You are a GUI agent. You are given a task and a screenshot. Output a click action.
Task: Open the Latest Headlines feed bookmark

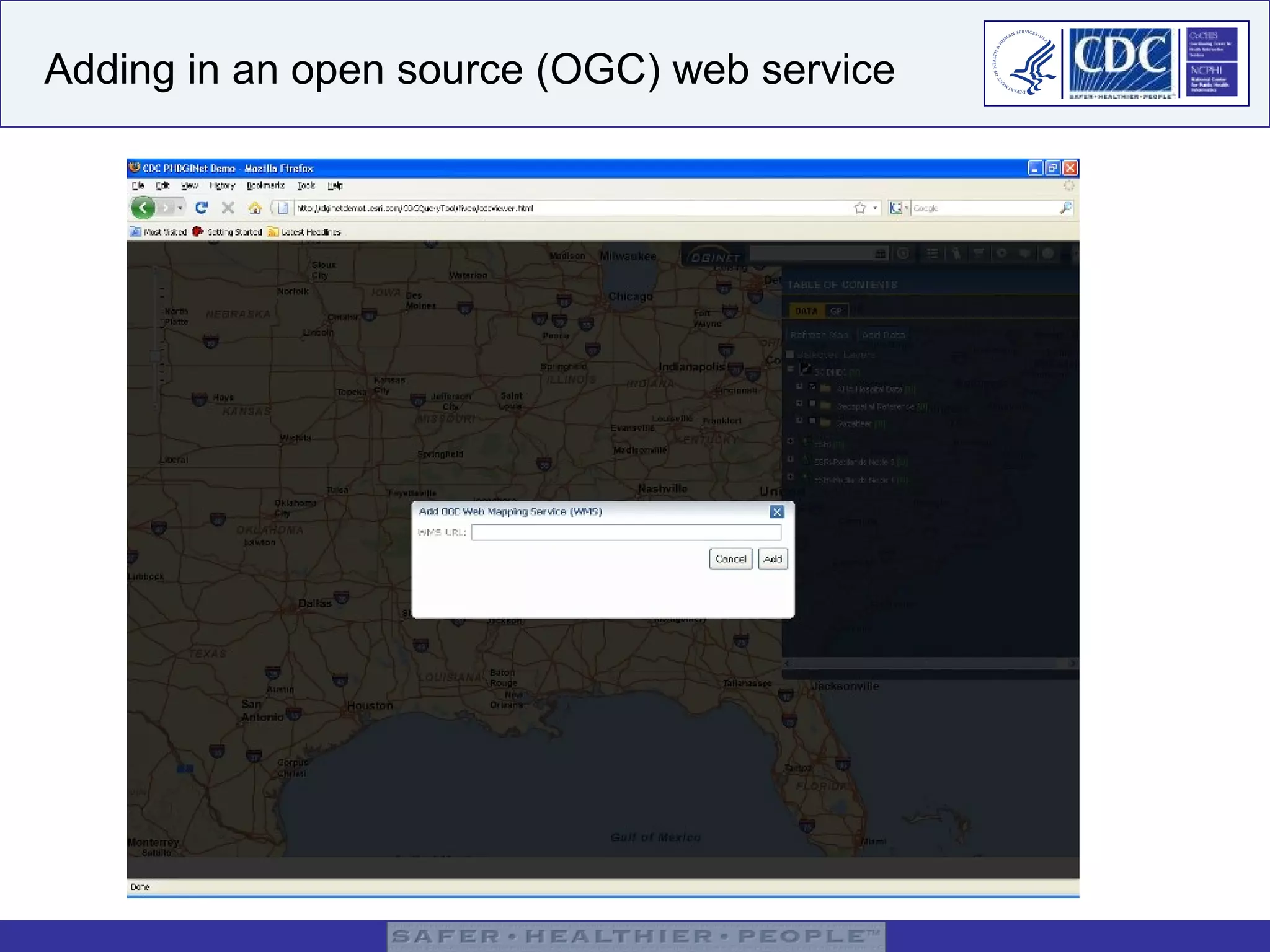[x=304, y=232]
